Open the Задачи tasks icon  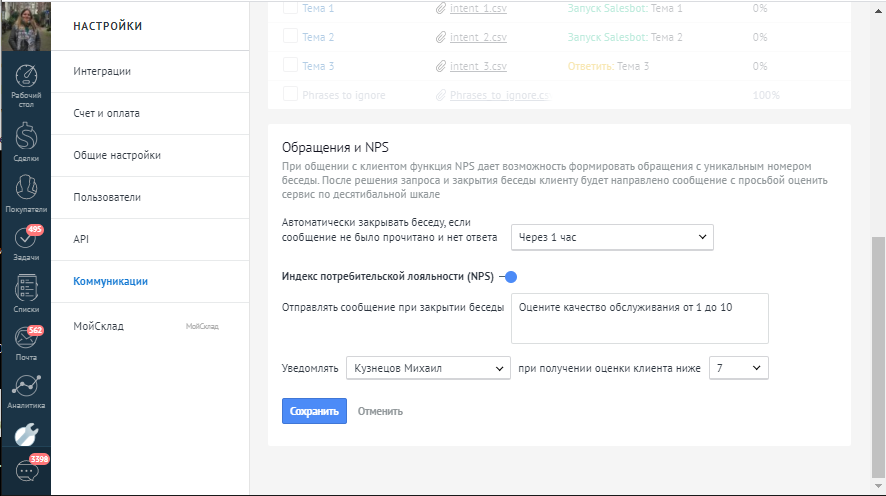click(x=25, y=242)
